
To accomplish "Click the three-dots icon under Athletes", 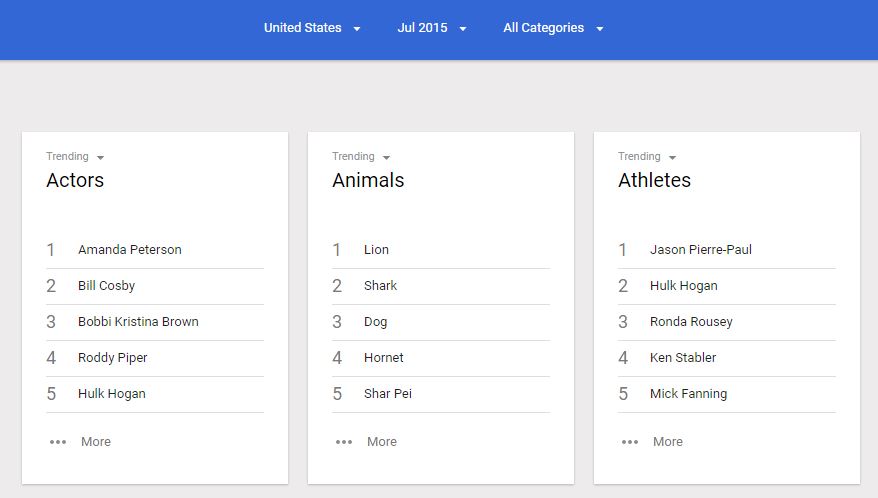I will (x=629, y=442).
